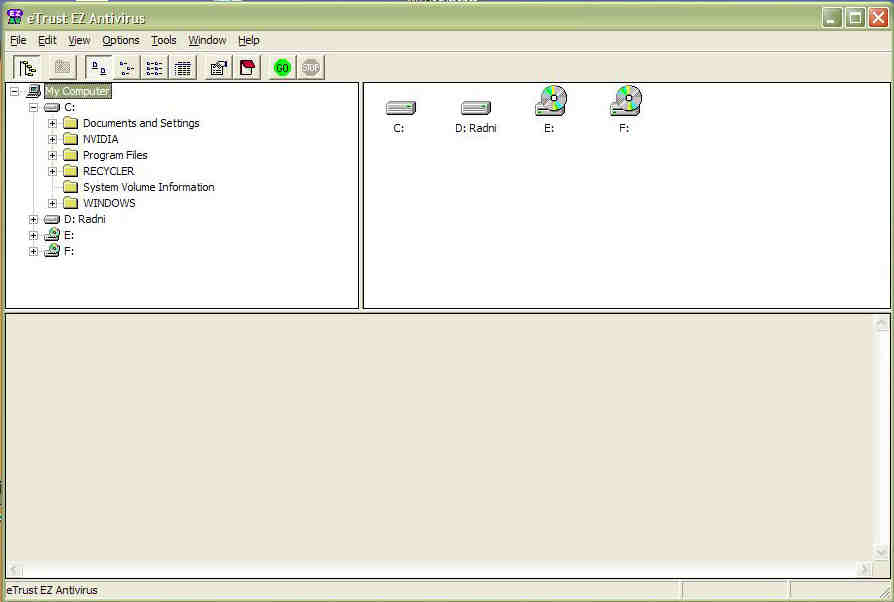Select the D: Radni drive icon
This screenshot has width=894, height=602.
[475, 108]
